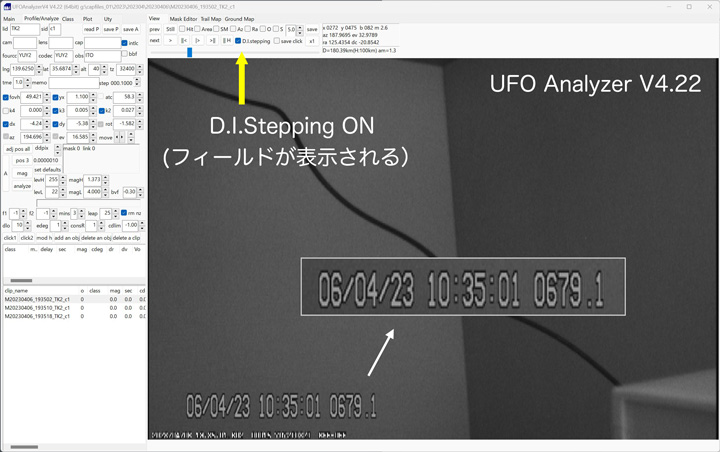Tick the Area overlay checkbox

point(197,29)
